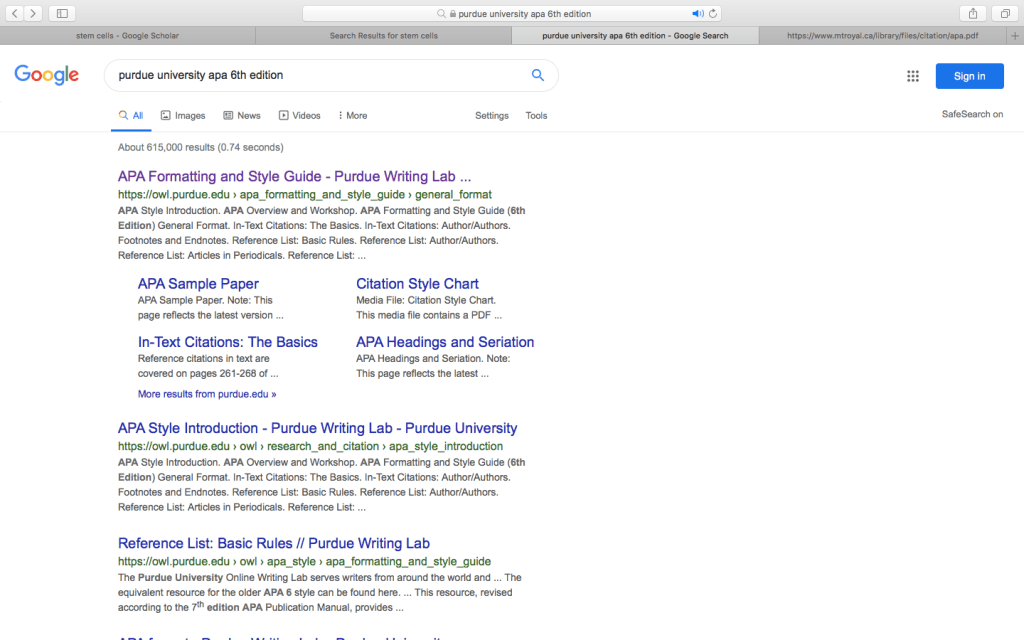Mute the tab audio speaker icon
The width and height of the screenshot is (1024, 640).
click(698, 14)
